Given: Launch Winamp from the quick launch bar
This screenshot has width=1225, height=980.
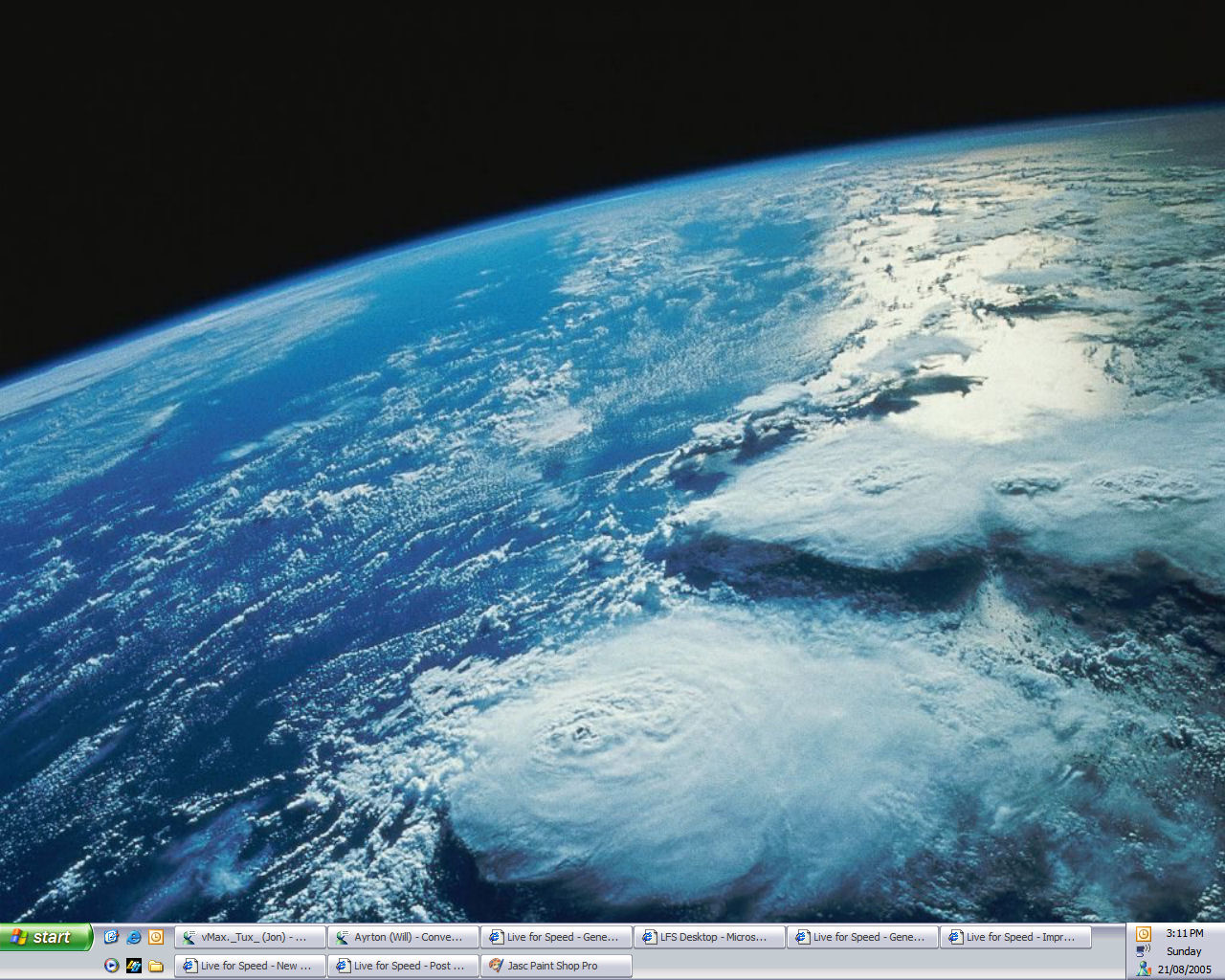Looking at the screenshot, I should 134,966.
